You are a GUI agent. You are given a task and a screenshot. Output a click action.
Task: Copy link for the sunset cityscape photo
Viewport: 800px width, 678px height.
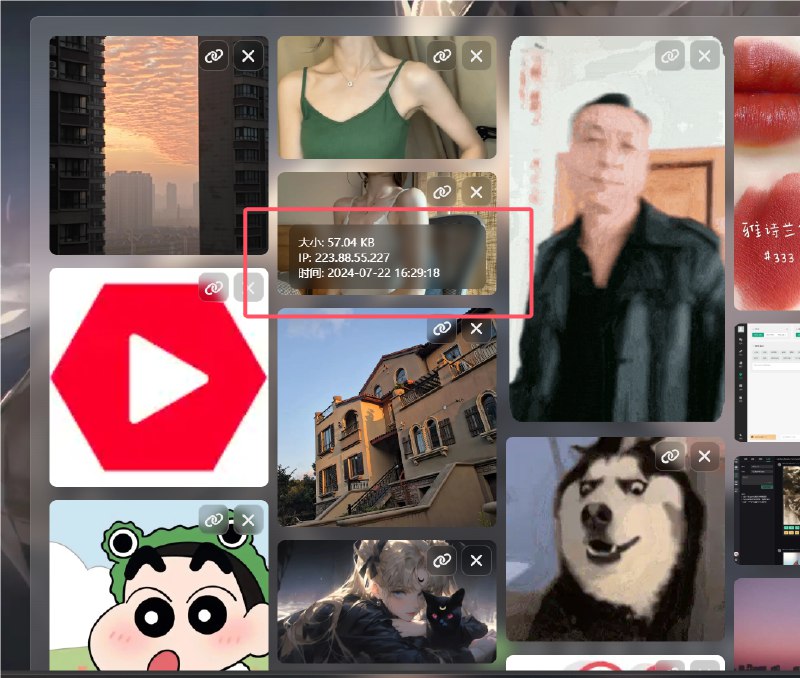pos(213,56)
